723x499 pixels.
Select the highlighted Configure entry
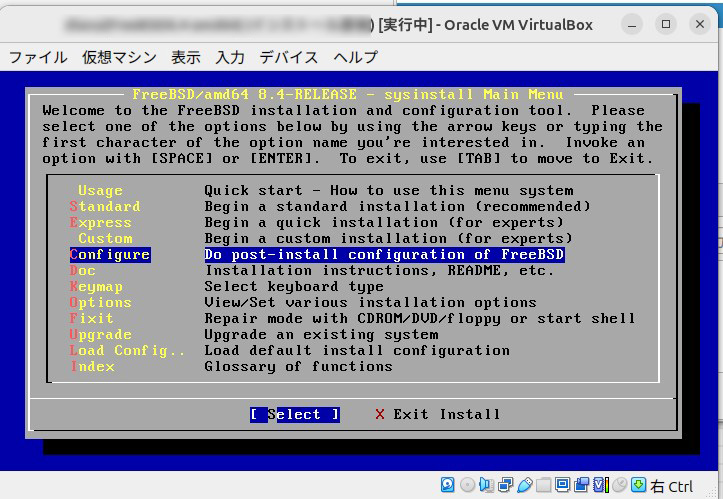click(x=110, y=254)
